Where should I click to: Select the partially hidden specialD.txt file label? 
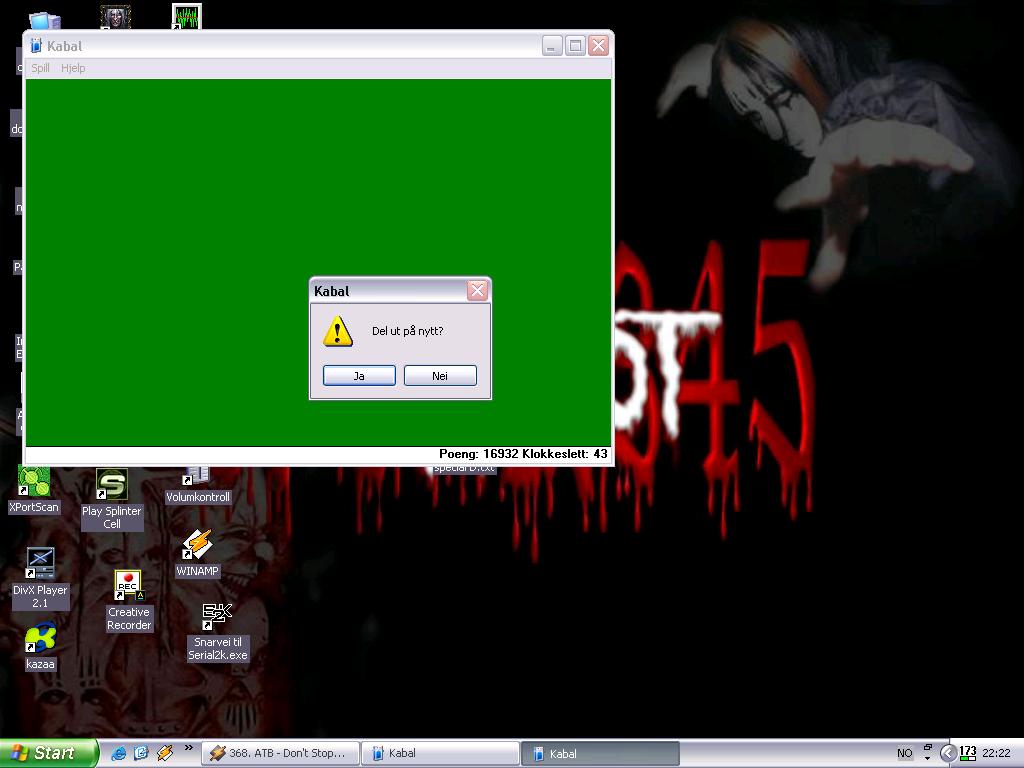pyautogui.click(x=464, y=468)
